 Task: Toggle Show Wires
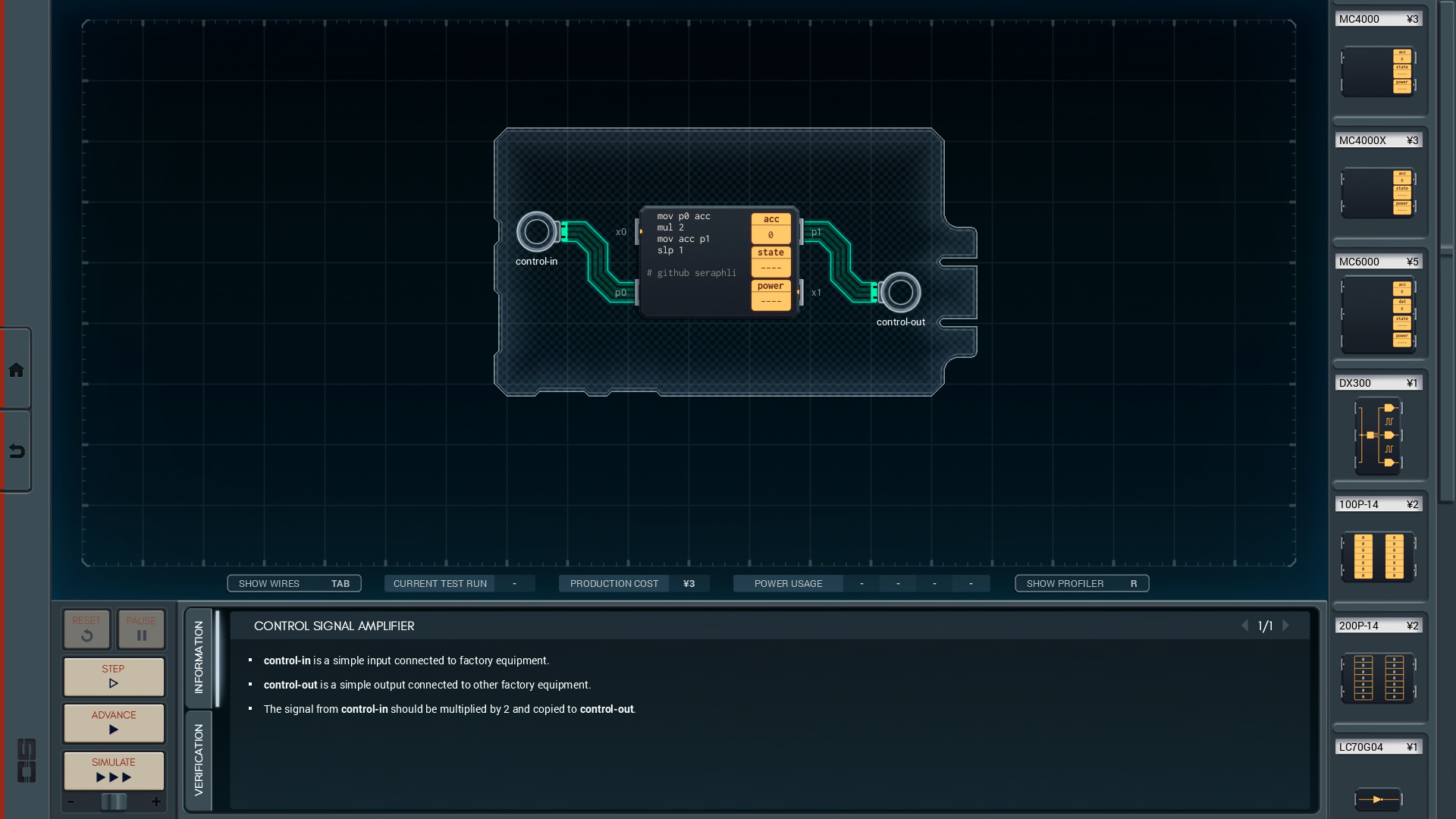coord(294,583)
